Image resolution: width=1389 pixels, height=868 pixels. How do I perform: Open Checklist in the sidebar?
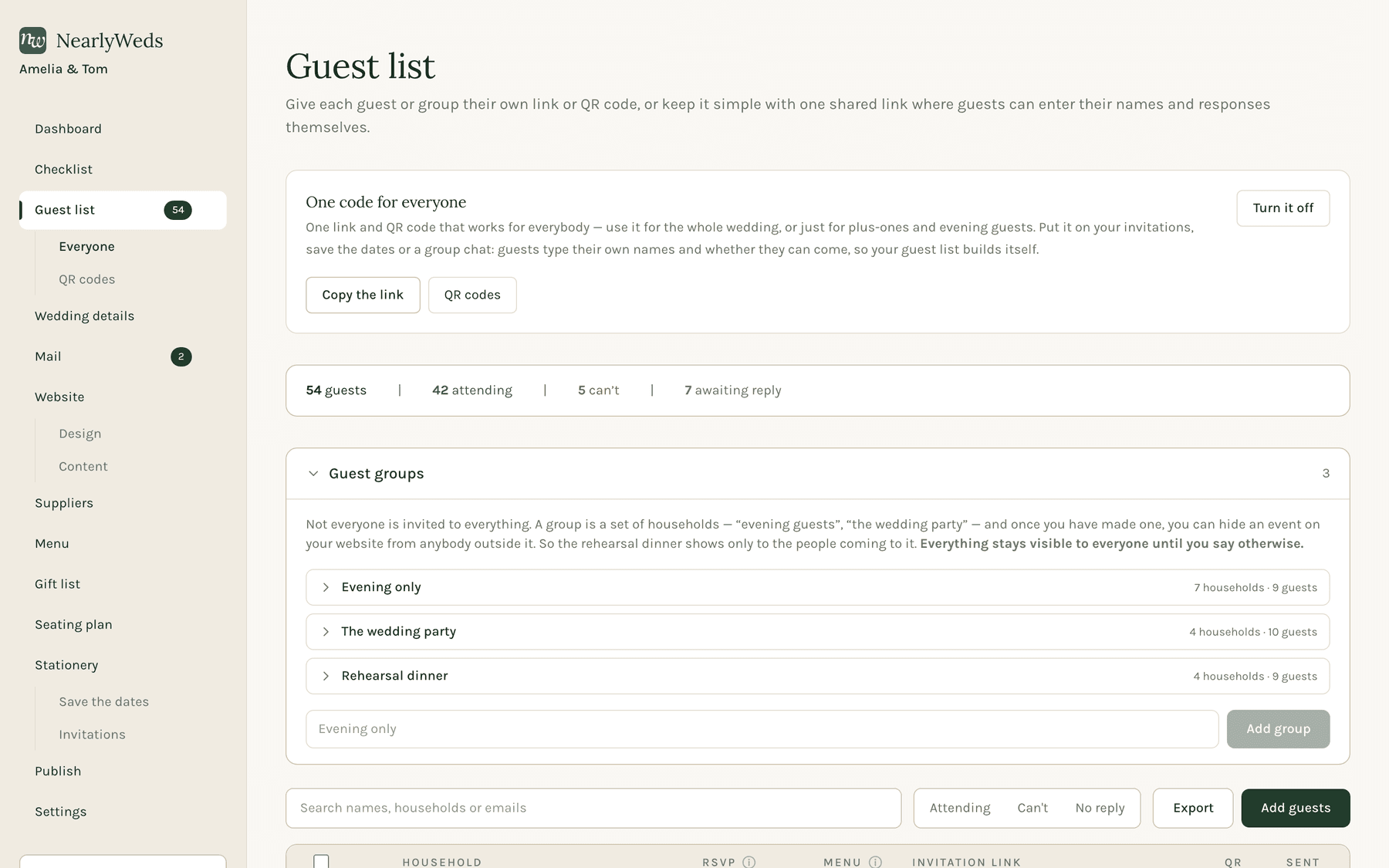point(123,169)
